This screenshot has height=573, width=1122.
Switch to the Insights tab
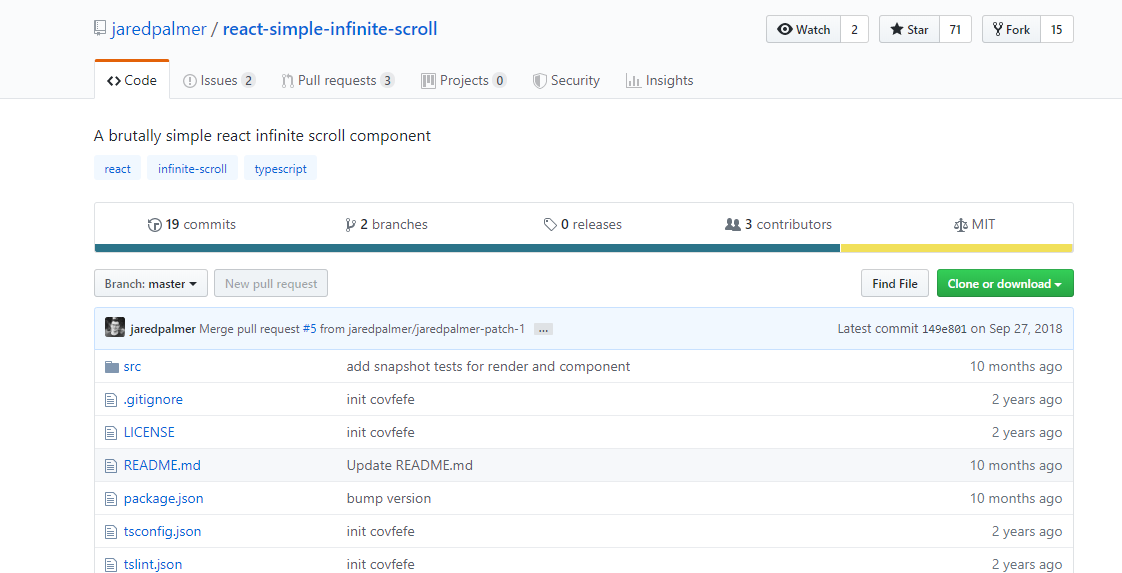[x=660, y=81]
